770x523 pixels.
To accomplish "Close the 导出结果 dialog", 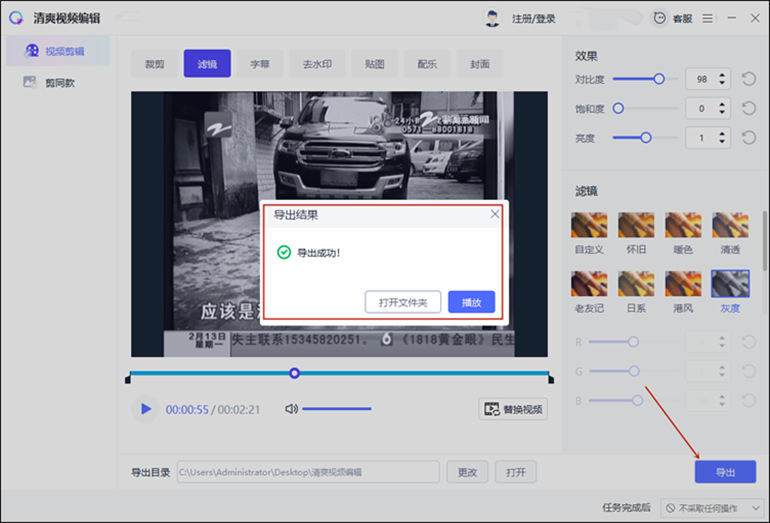I will click(x=495, y=214).
